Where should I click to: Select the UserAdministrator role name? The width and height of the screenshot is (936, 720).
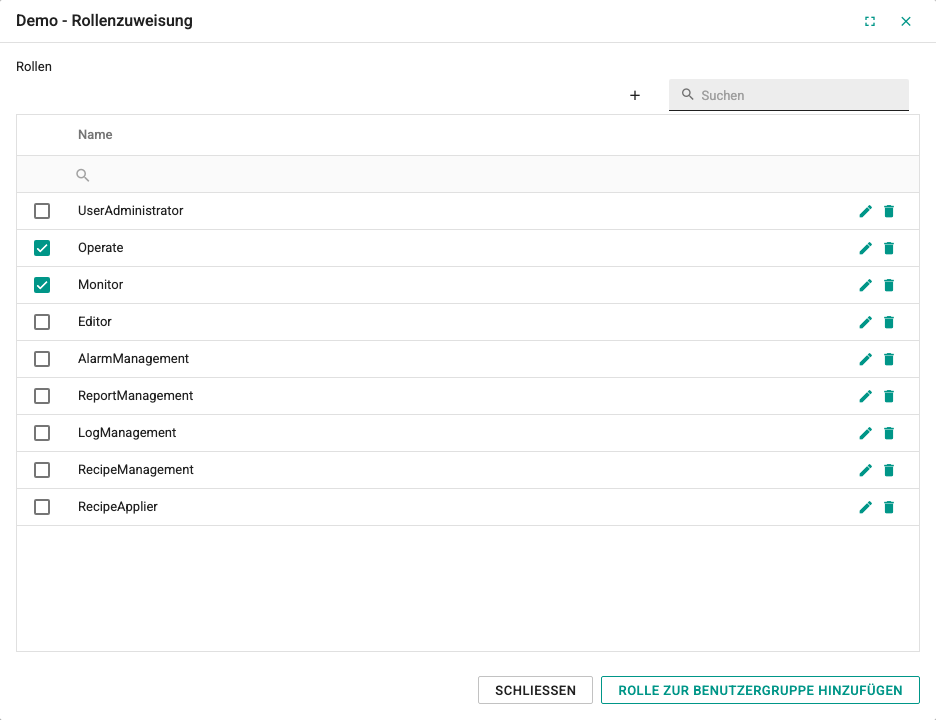(130, 211)
